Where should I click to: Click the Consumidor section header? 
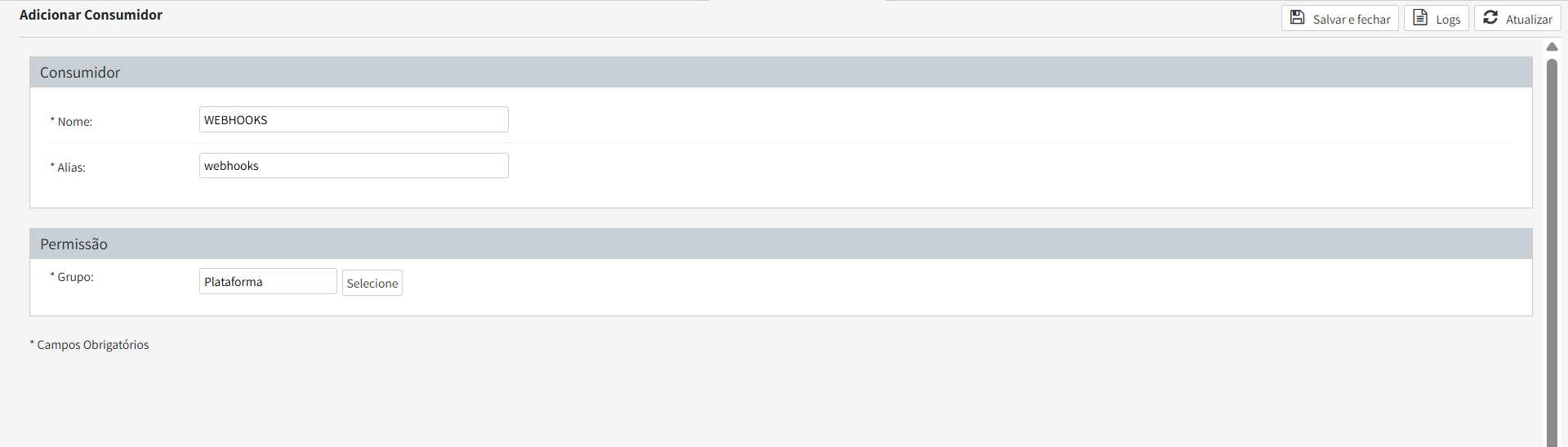[80, 73]
